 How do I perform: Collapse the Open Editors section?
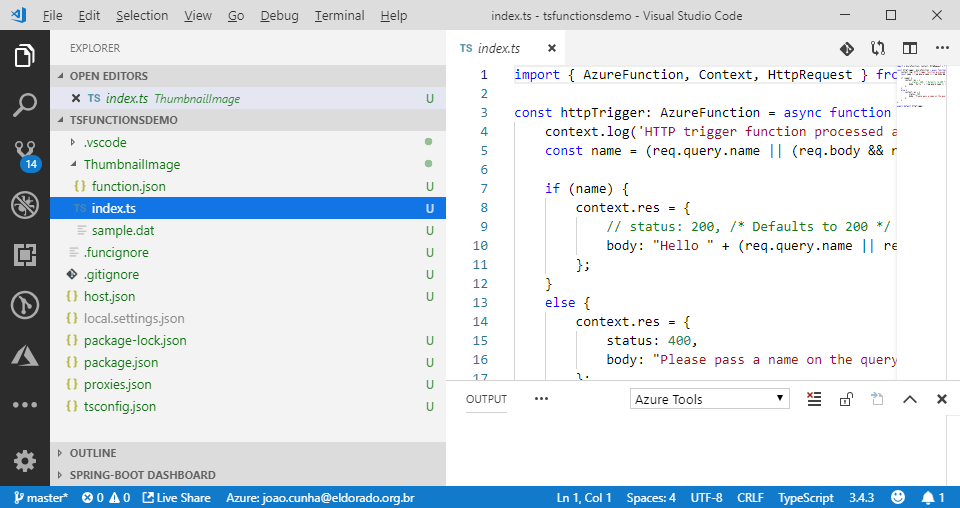tap(248, 76)
